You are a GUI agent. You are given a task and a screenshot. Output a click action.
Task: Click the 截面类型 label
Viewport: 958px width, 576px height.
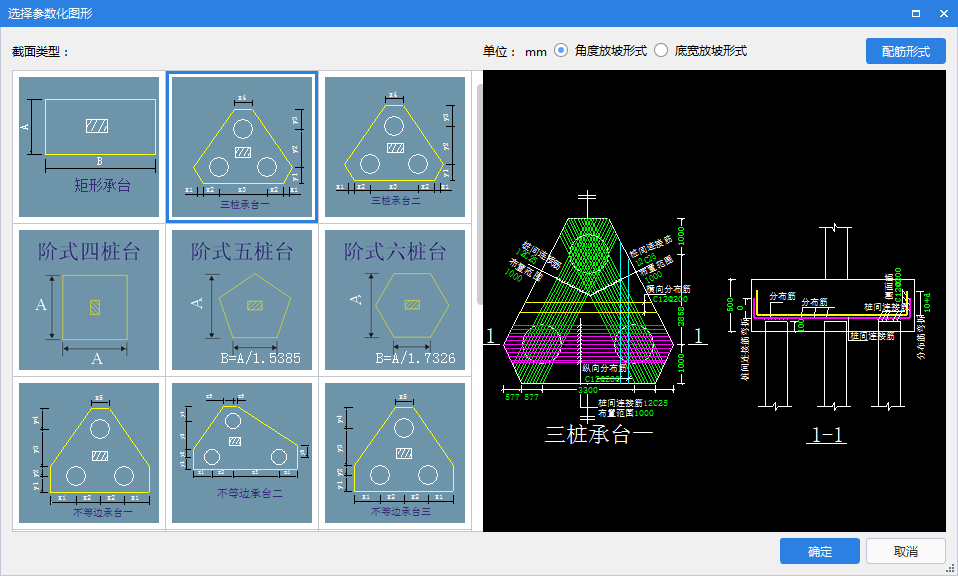click(x=40, y=52)
